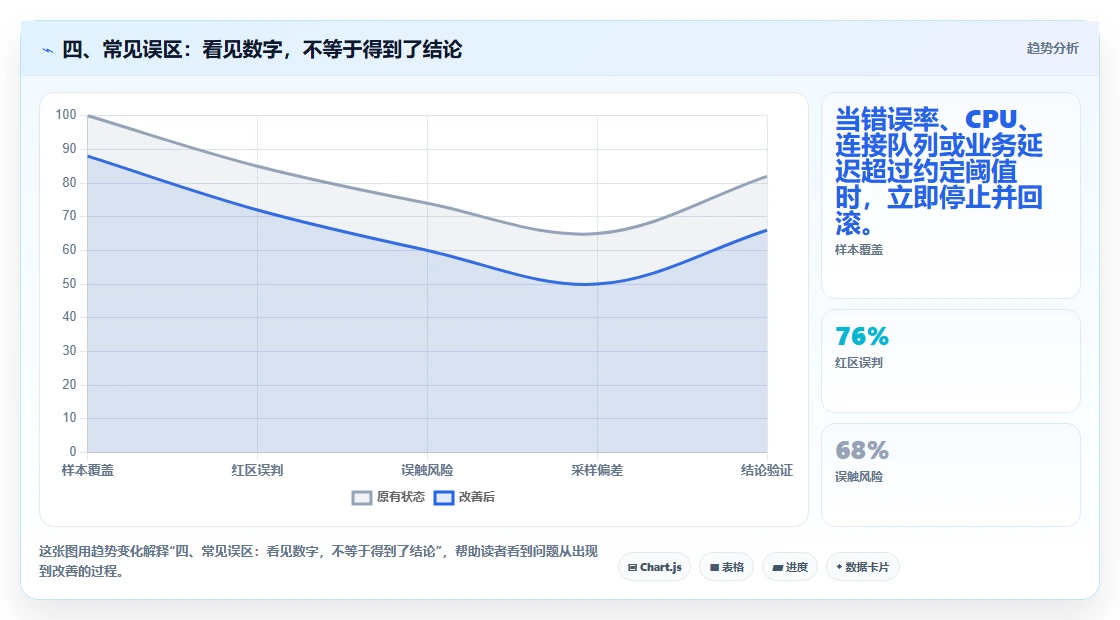Select the Chart.js tag
This screenshot has width=1120, height=620.
click(654, 567)
